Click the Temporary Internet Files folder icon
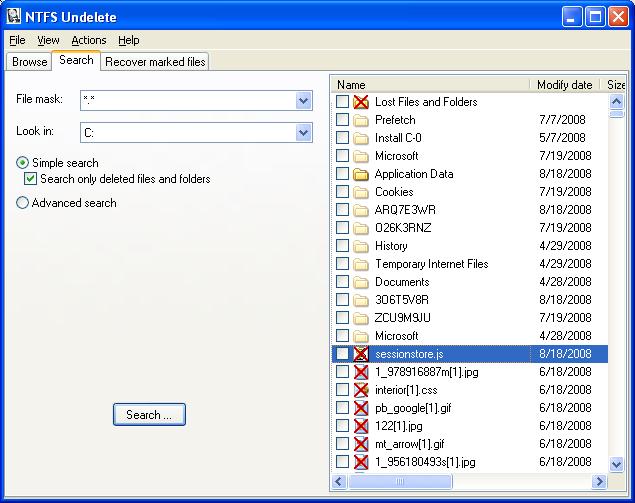 (x=361, y=264)
